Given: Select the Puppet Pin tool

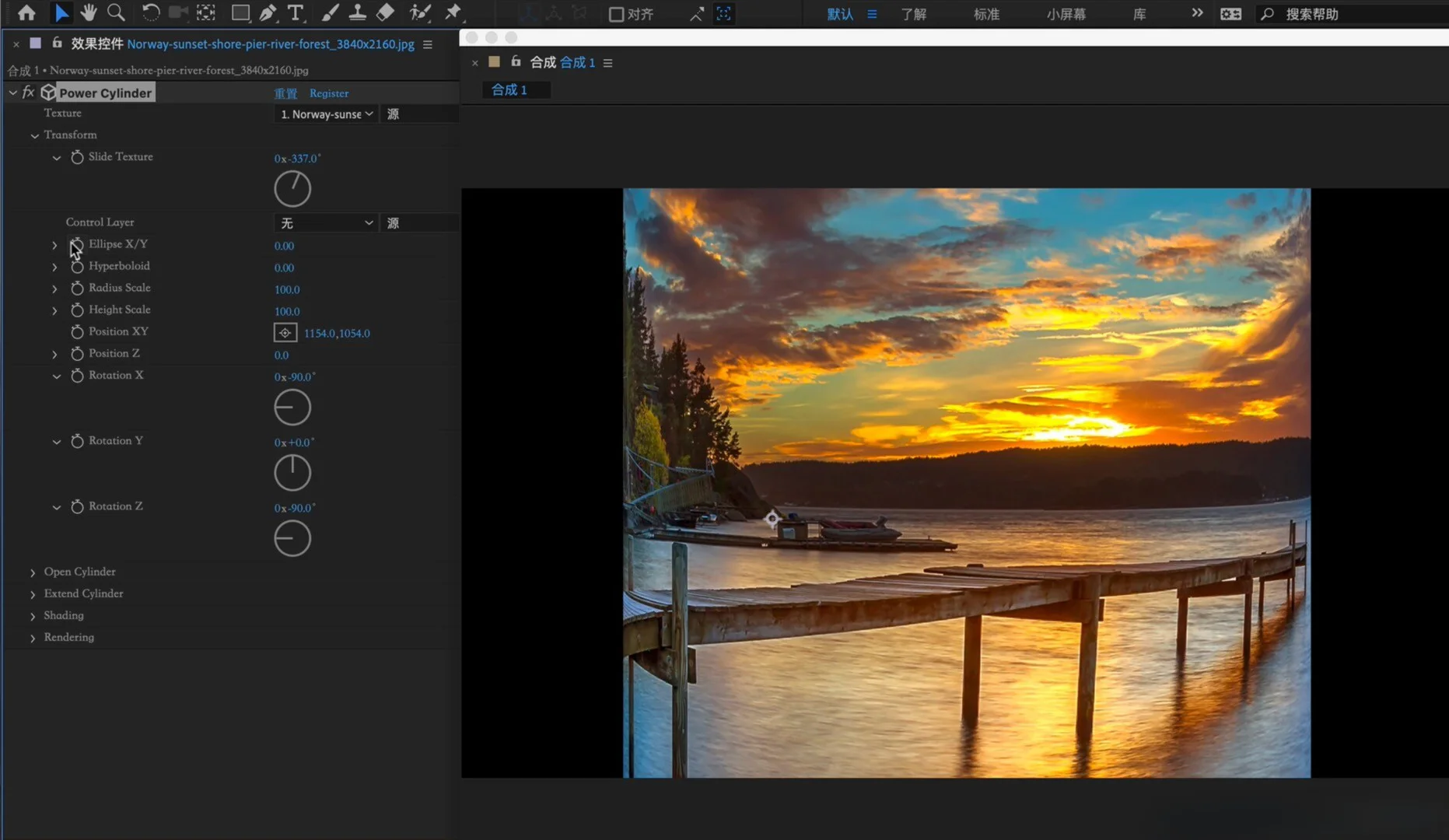Looking at the screenshot, I should pos(453,12).
